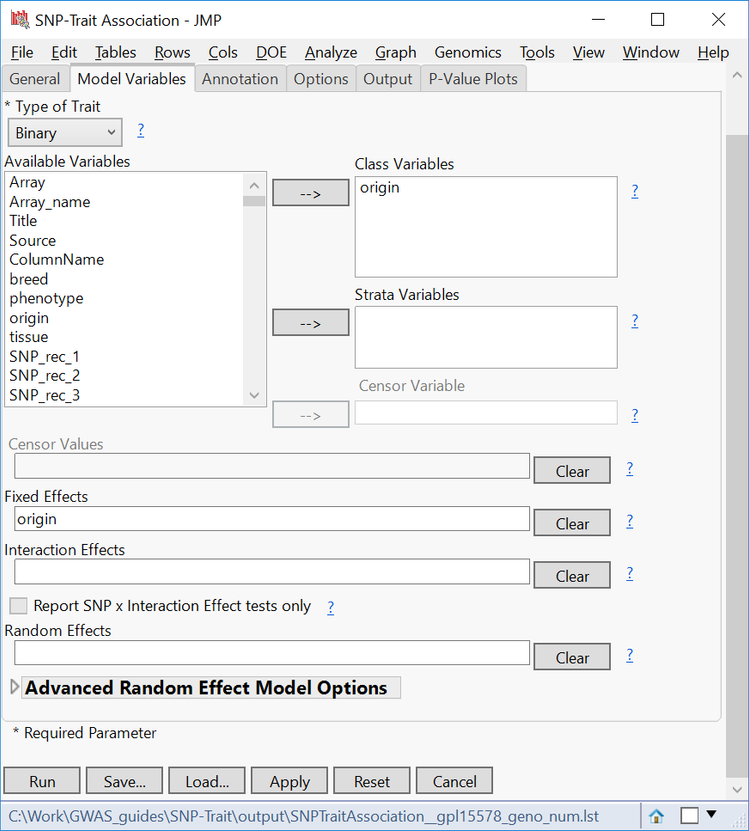Click help question mark for Fixed Effects
749x831 pixels.
pos(629,521)
